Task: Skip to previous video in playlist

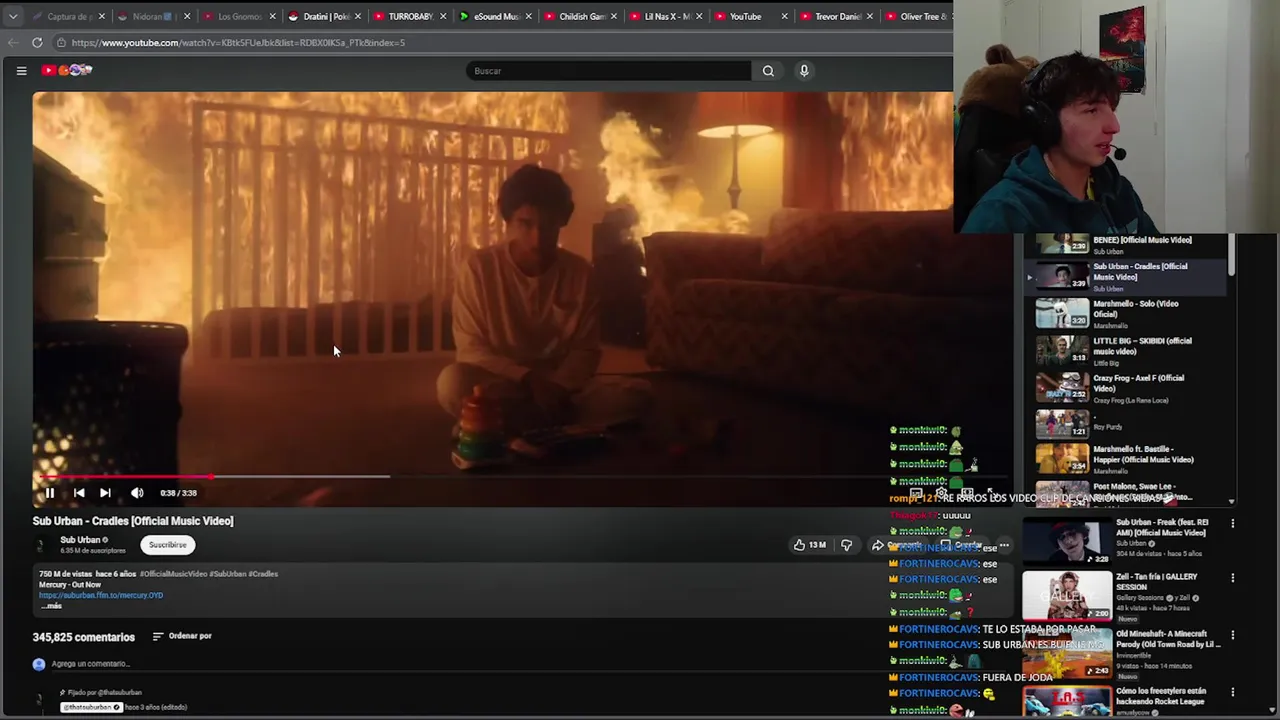Action: [x=78, y=492]
